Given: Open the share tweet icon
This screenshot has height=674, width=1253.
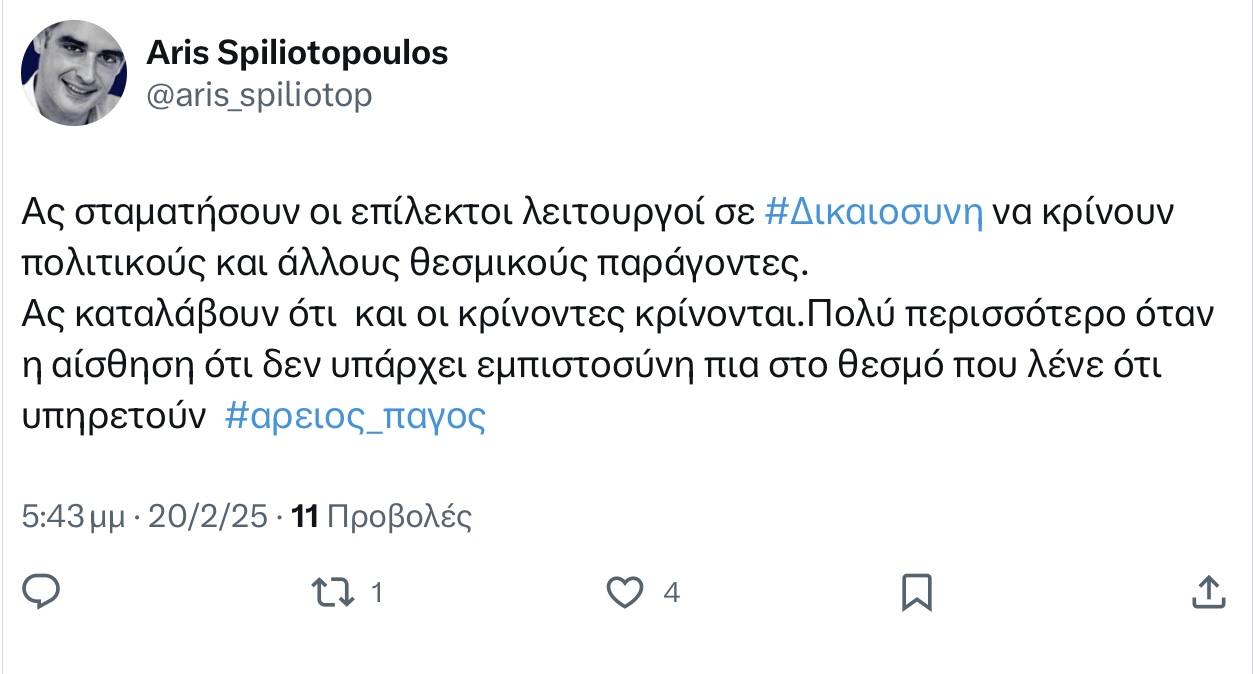Looking at the screenshot, I should (1209, 592).
